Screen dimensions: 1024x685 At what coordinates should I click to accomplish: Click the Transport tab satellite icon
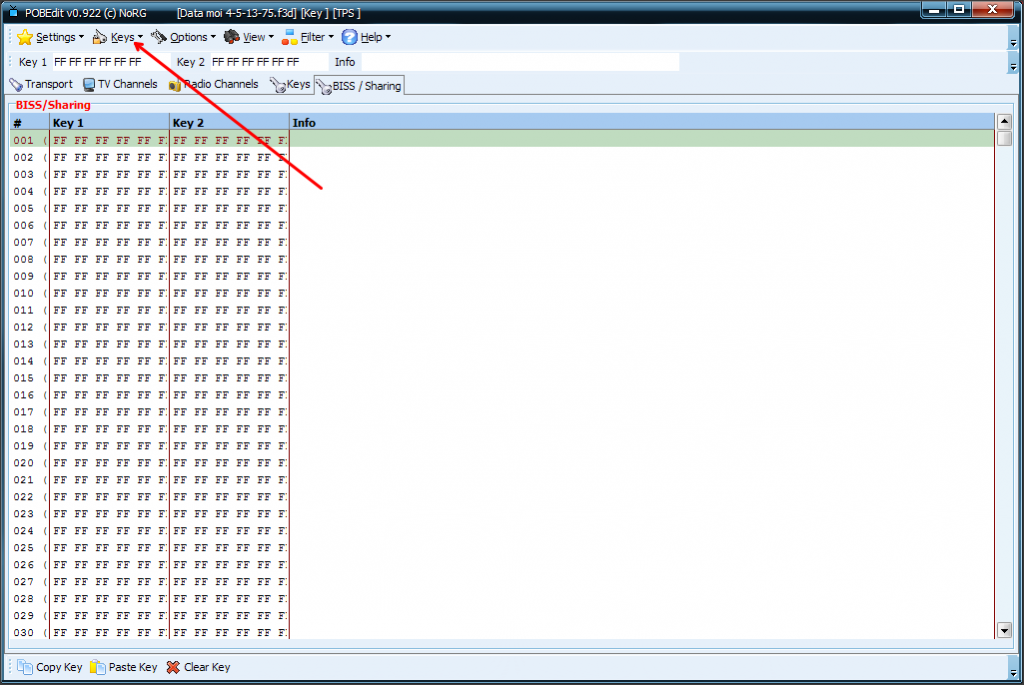pyautogui.click(x=16, y=85)
